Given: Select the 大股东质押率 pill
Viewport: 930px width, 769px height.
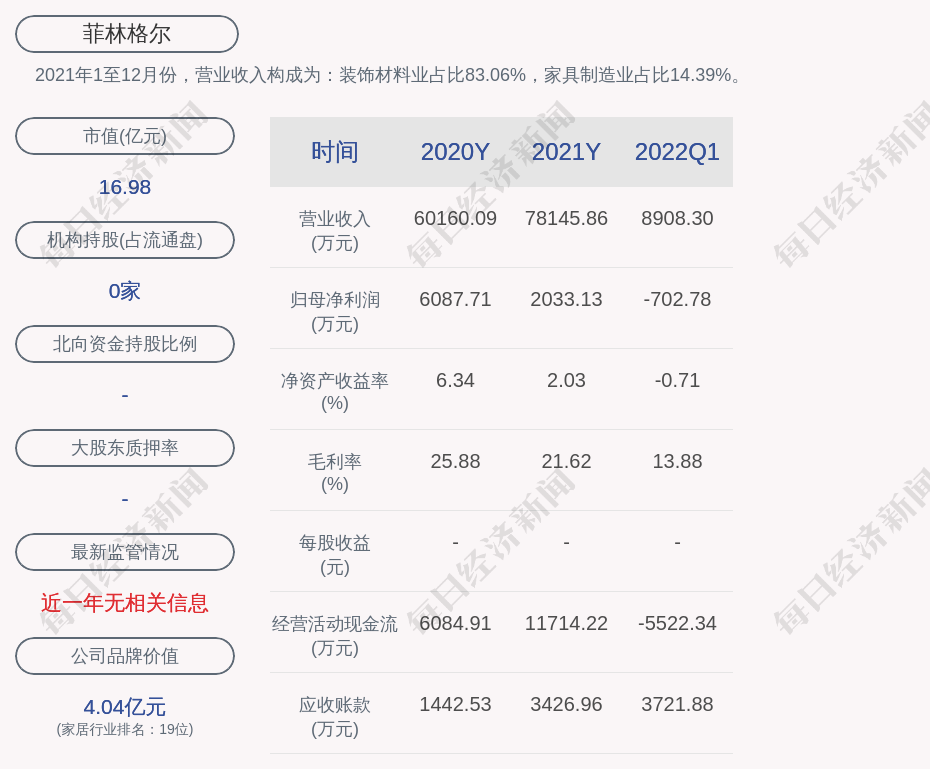Looking at the screenshot, I should click(125, 448).
